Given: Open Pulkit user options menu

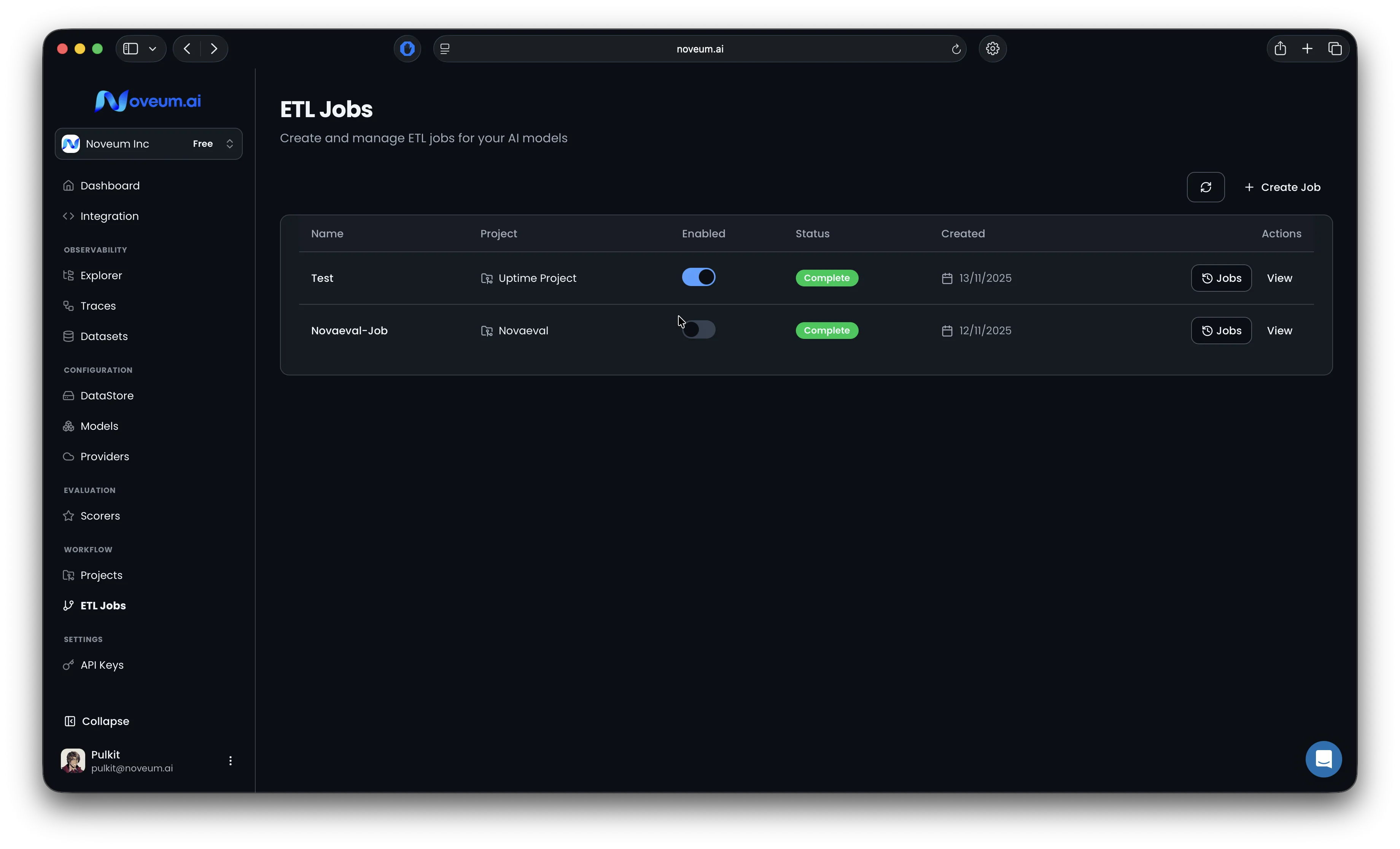Looking at the screenshot, I should [x=230, y=760].
